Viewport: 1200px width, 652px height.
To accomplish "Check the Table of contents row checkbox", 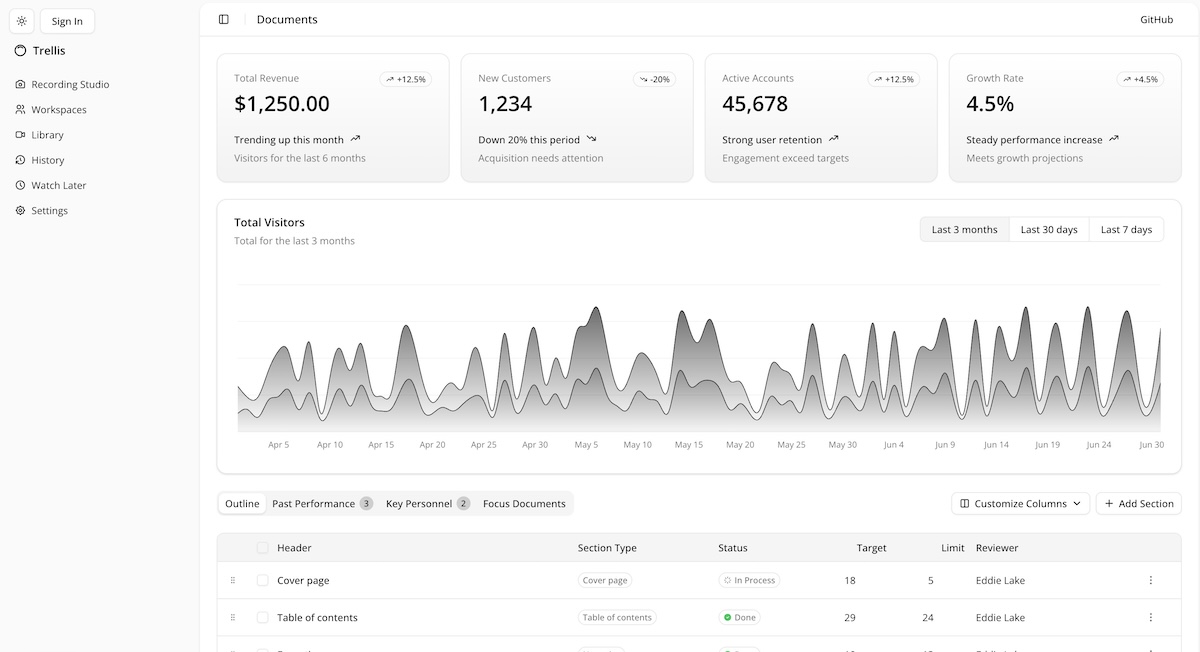I will 263,618.
